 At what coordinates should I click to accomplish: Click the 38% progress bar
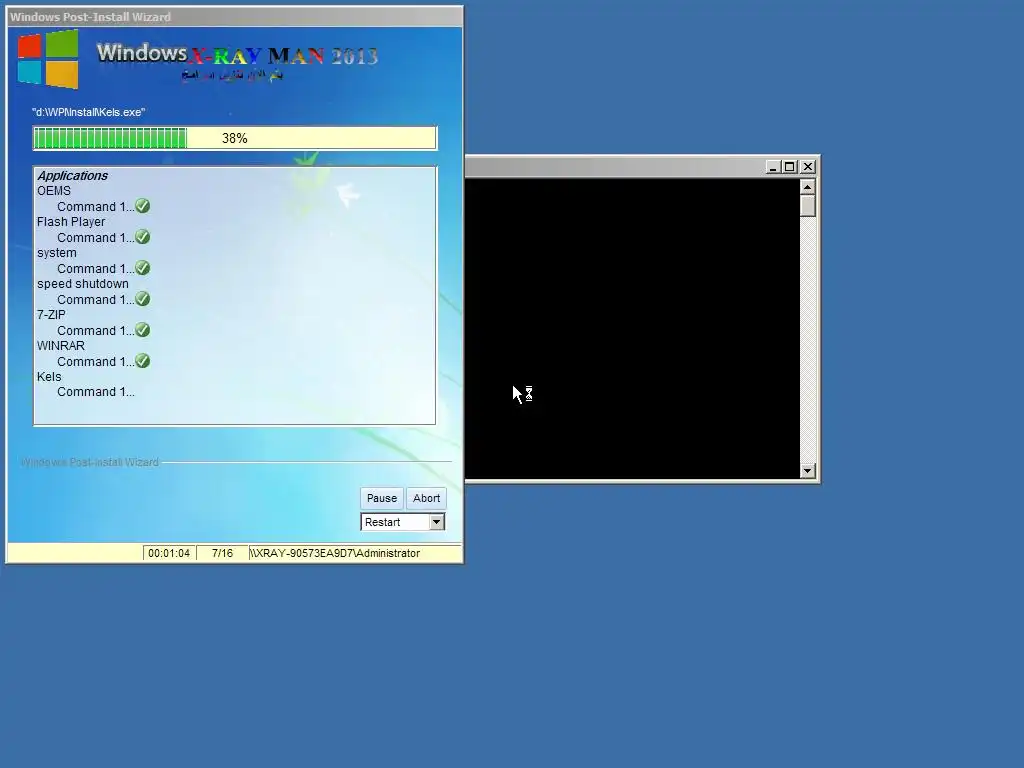[234, 138]
